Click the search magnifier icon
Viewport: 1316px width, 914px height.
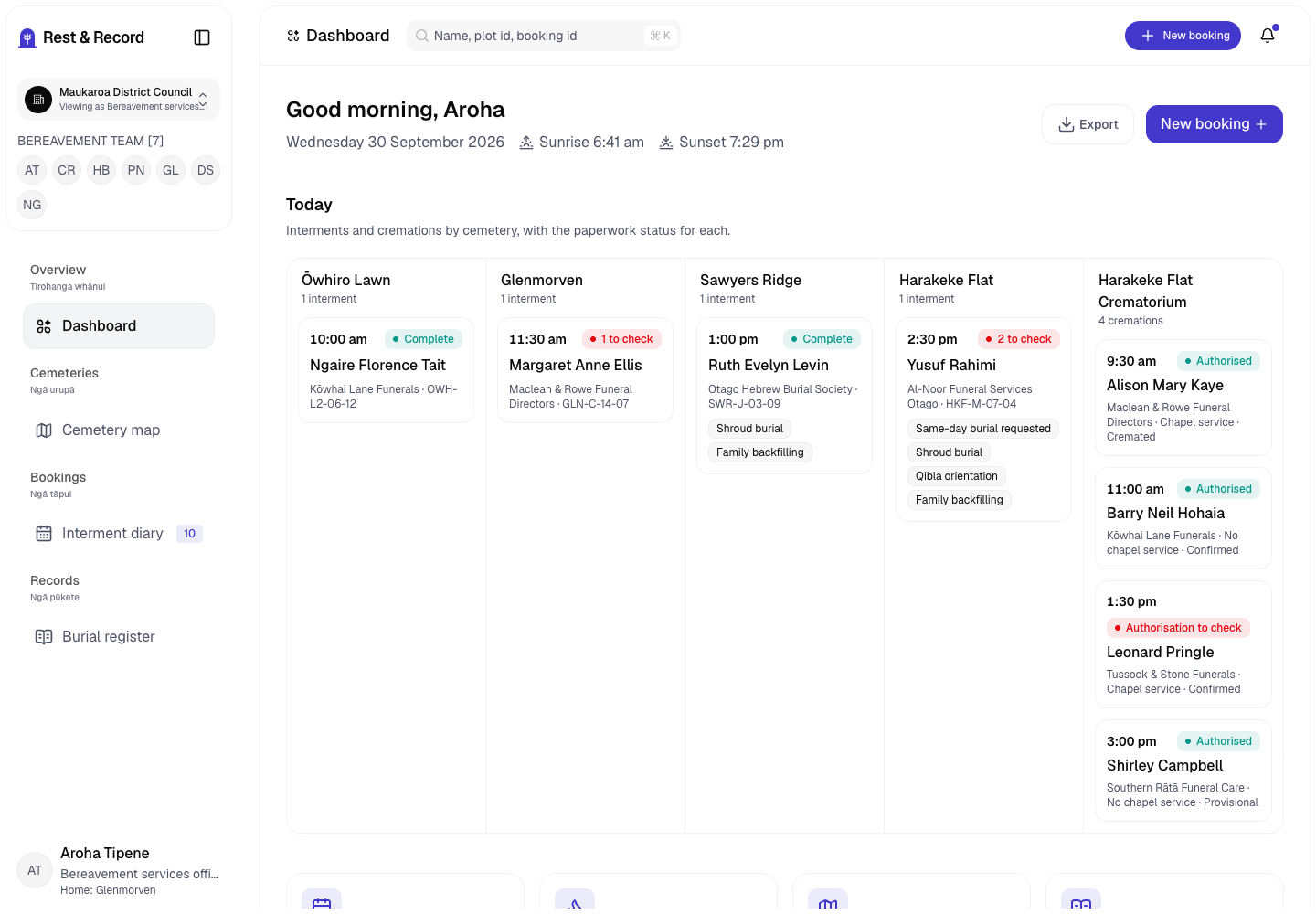pyautogui.click(x=422, y=36)
